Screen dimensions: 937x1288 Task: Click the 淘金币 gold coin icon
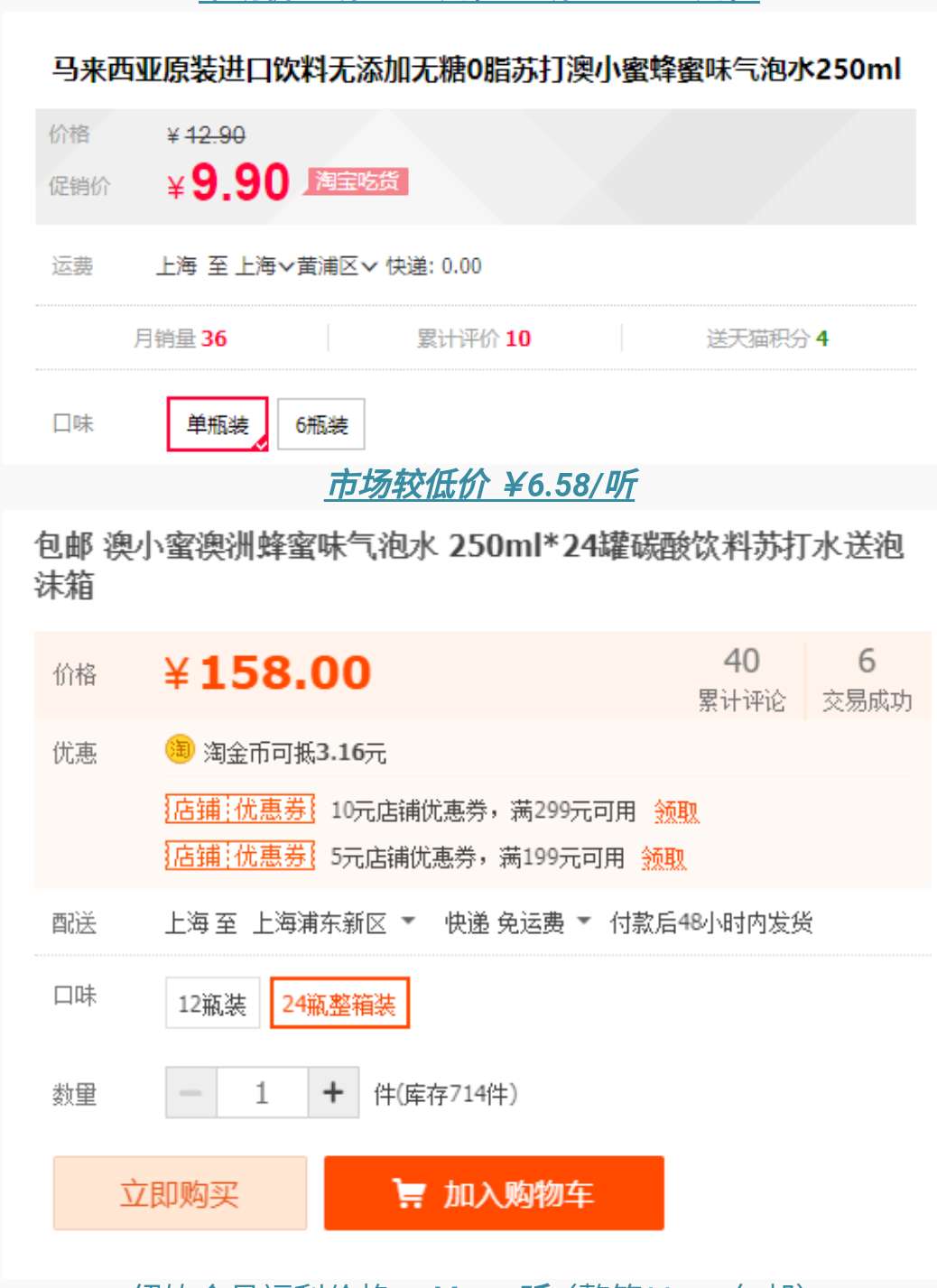(x=180, y=749)
